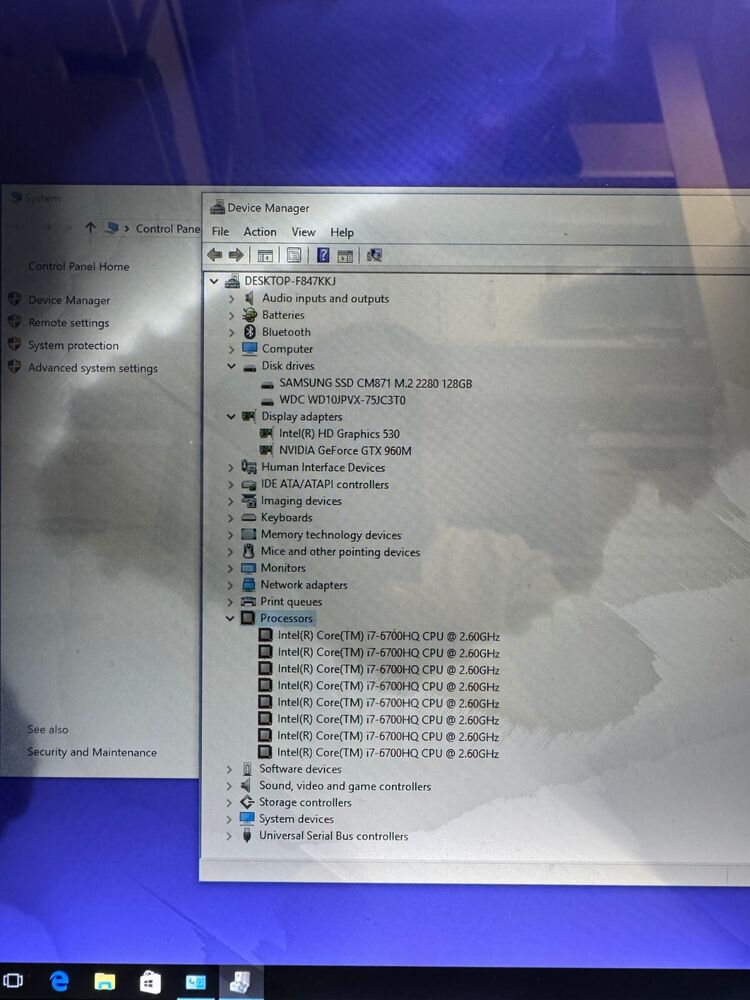Select WDC WD10JPVX-75JC3T0 drive
This screenshot has width=750, height=1000.
pyautogui.click(x=342, y=400)
